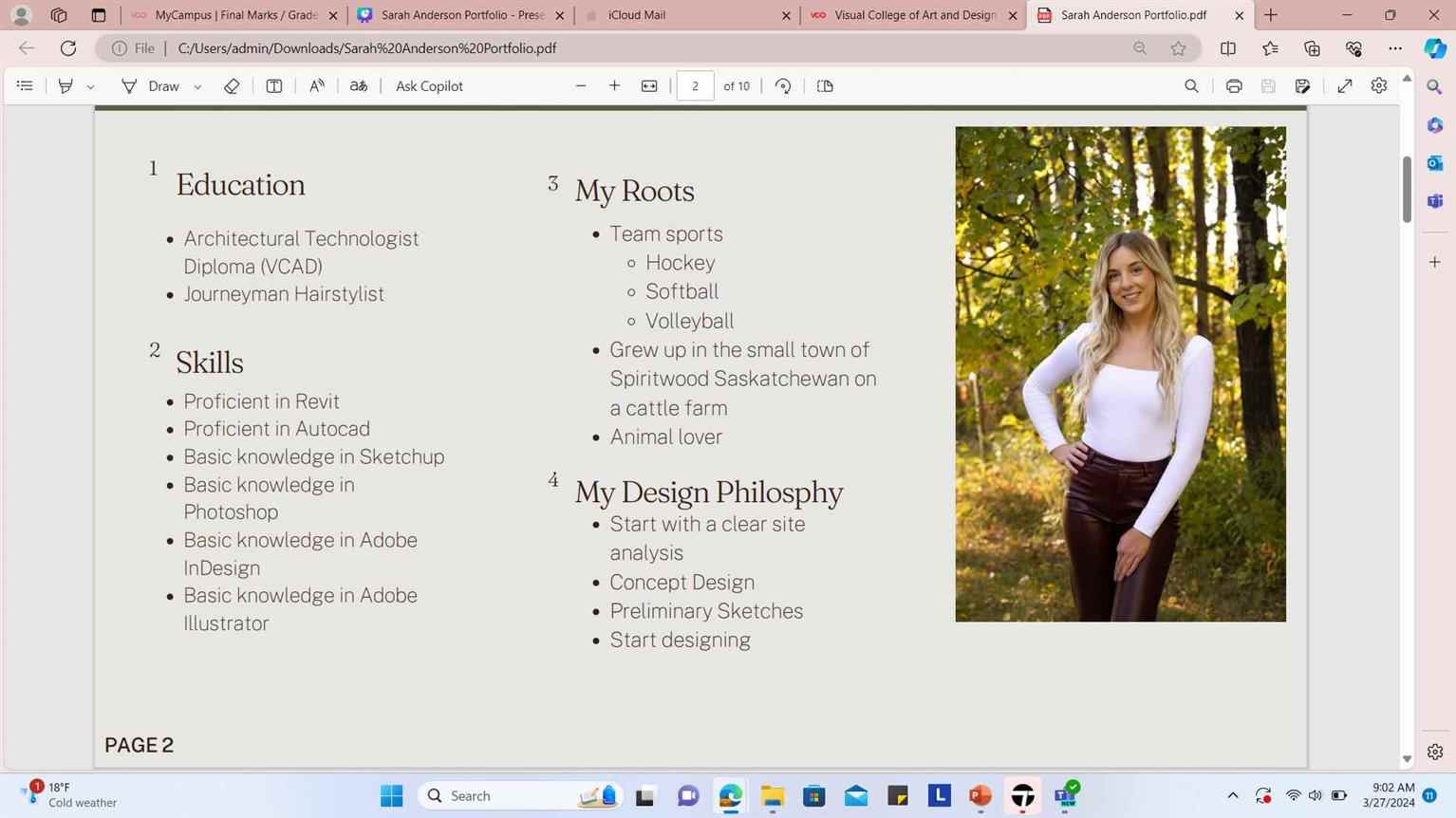1456x818 pixels.
Task: Open Edge settings and more menu
Action: click(x=1395, y=48)
